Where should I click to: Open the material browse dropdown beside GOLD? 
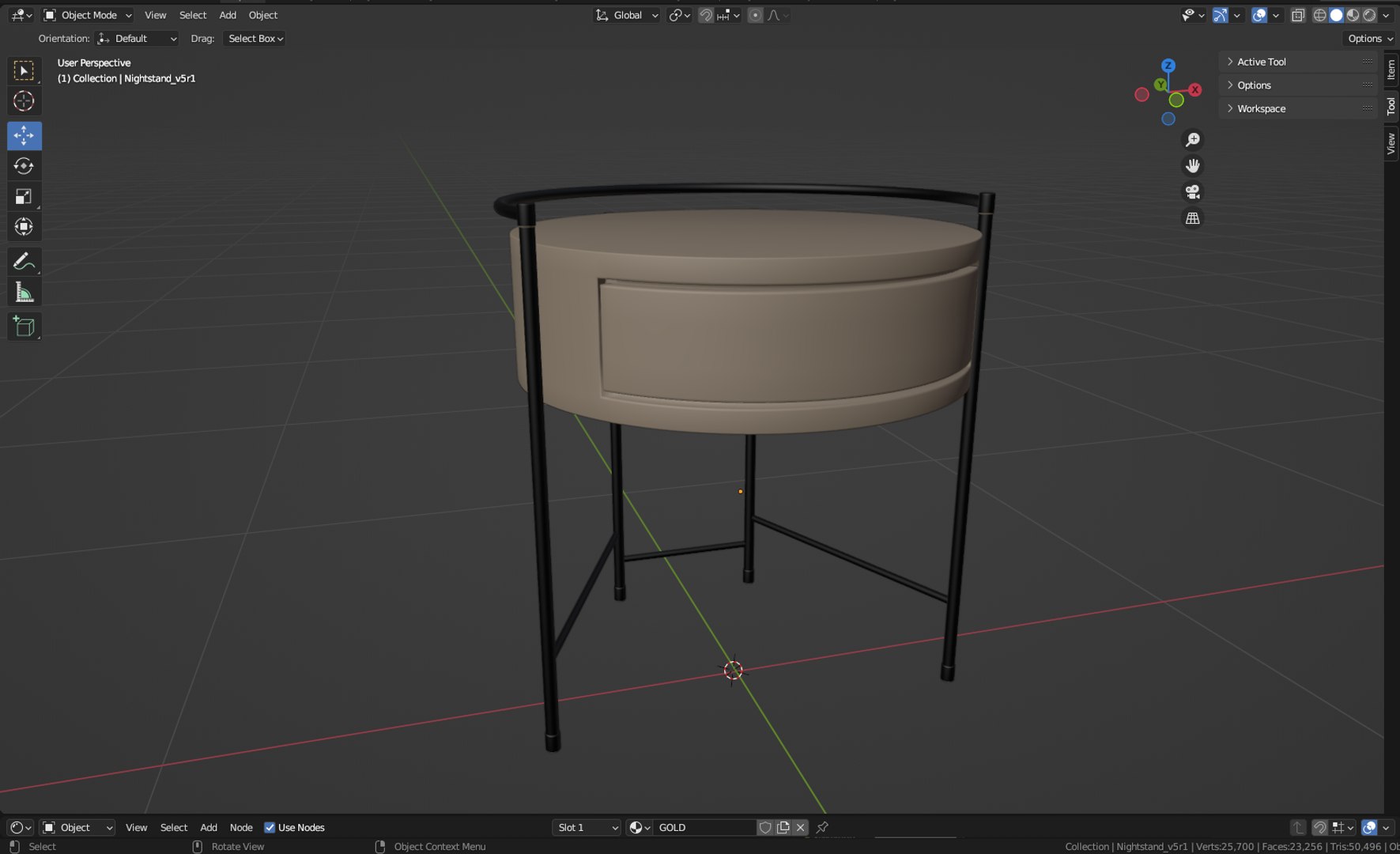pos(640,827)
